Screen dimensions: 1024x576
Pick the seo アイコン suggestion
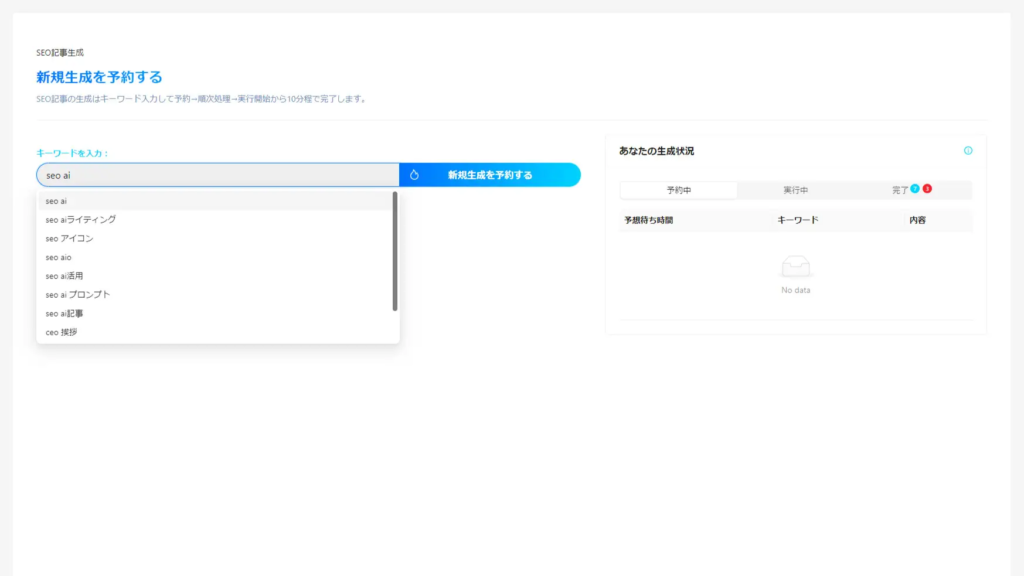coord(216,238)
